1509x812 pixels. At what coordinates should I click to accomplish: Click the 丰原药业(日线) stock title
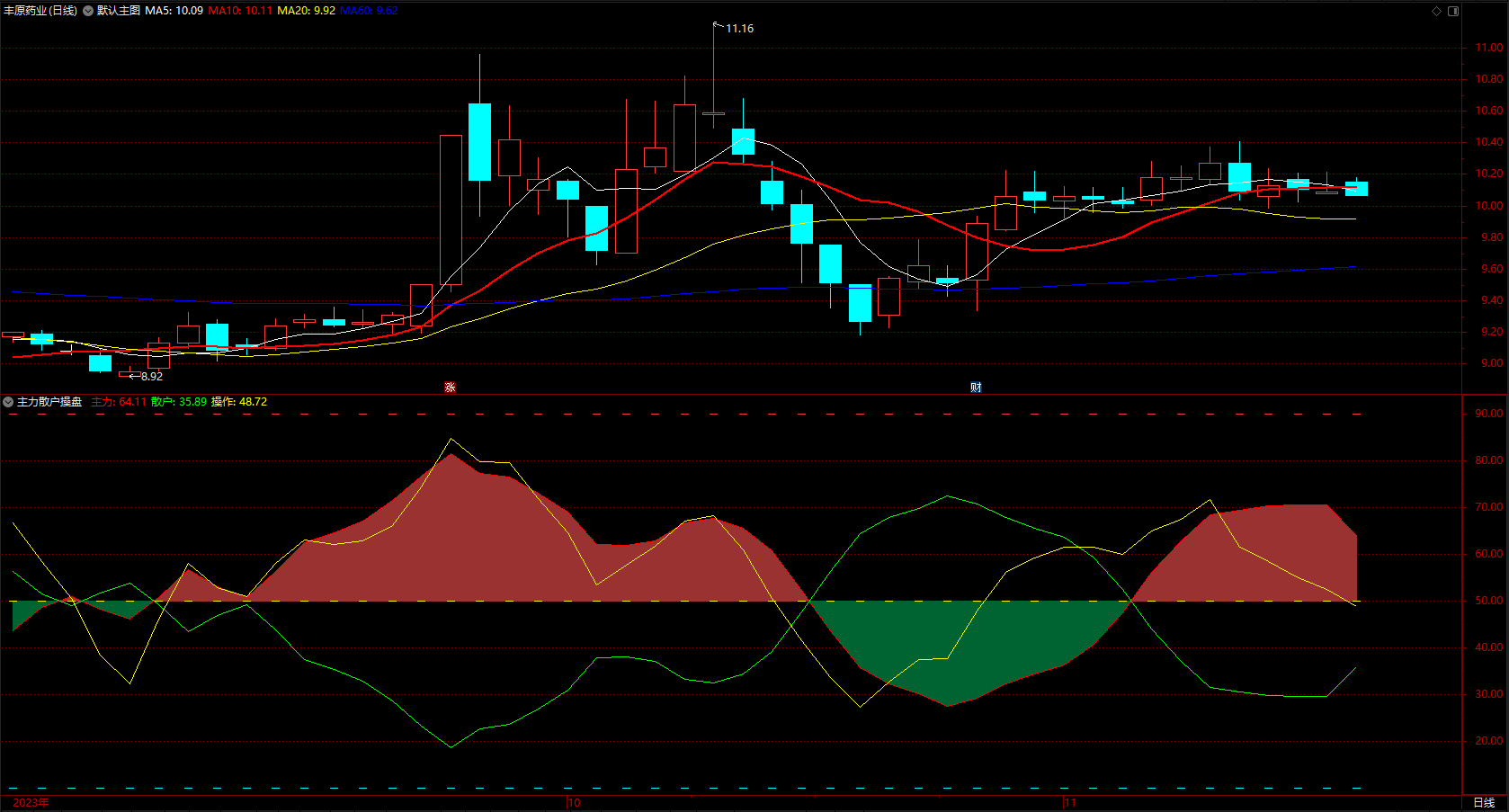coord(40,11)
